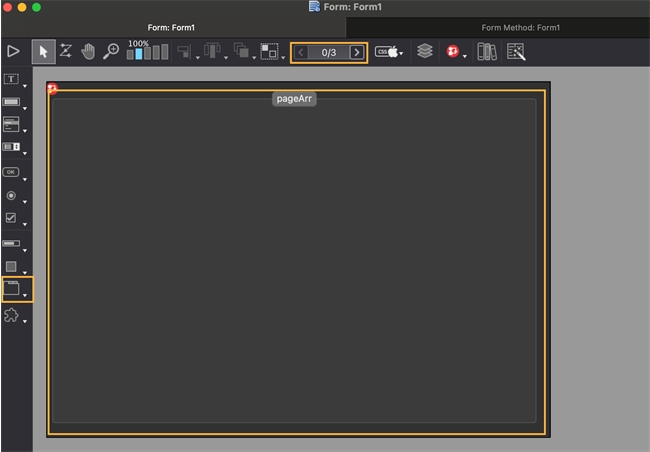Select the hand move tool
Image resolution: width=650 pixels, height=452 pixels.
[88, 51]
